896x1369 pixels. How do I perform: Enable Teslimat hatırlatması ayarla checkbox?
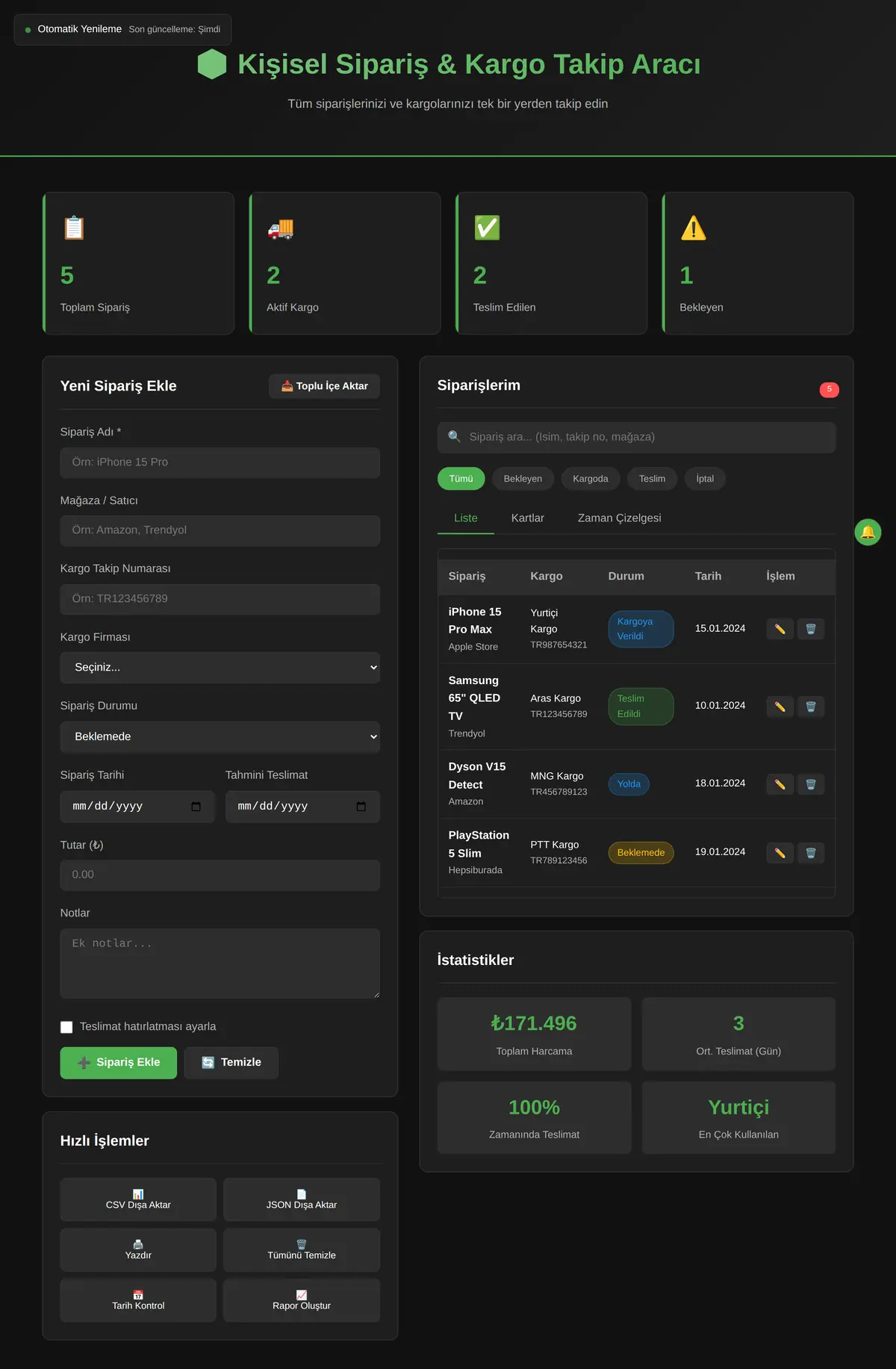(66, 1027)
